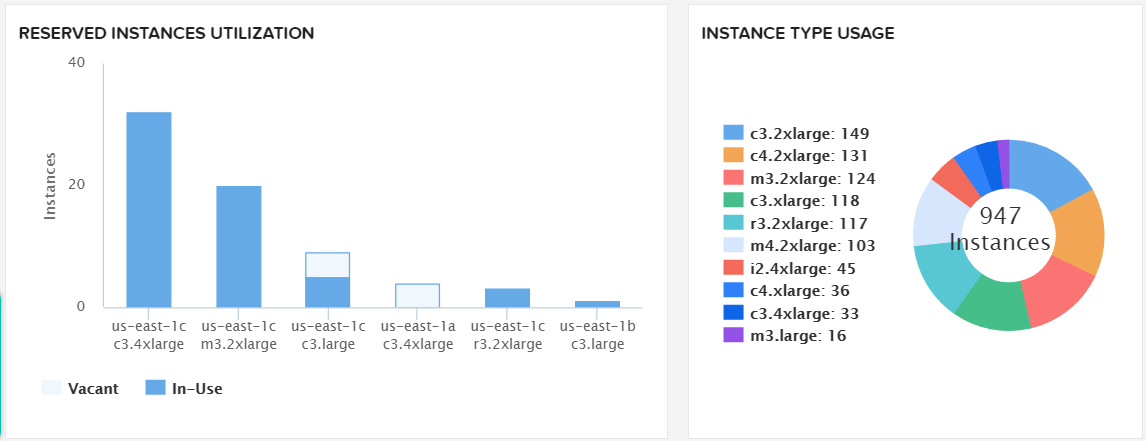Click the us-east-1c c3.4xlarge bar

pyautogui.click(x=148, y=209)
